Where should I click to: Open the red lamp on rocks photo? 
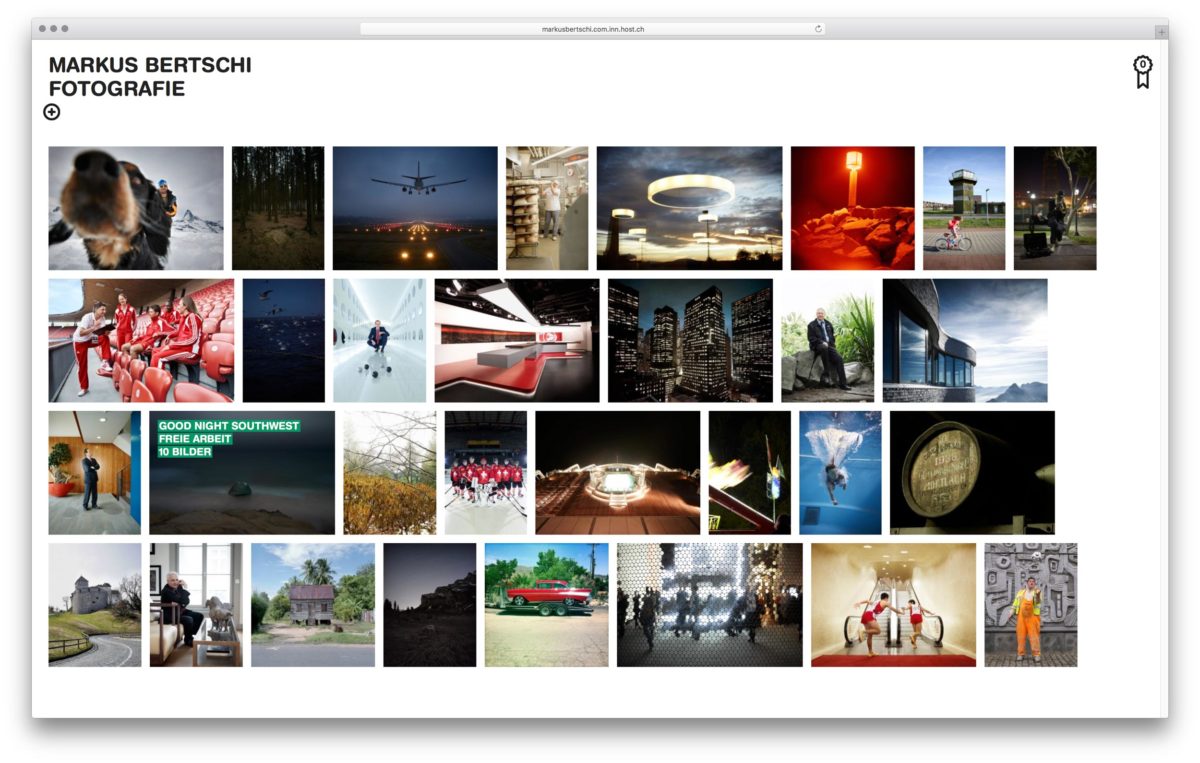(x=852, y=208)
